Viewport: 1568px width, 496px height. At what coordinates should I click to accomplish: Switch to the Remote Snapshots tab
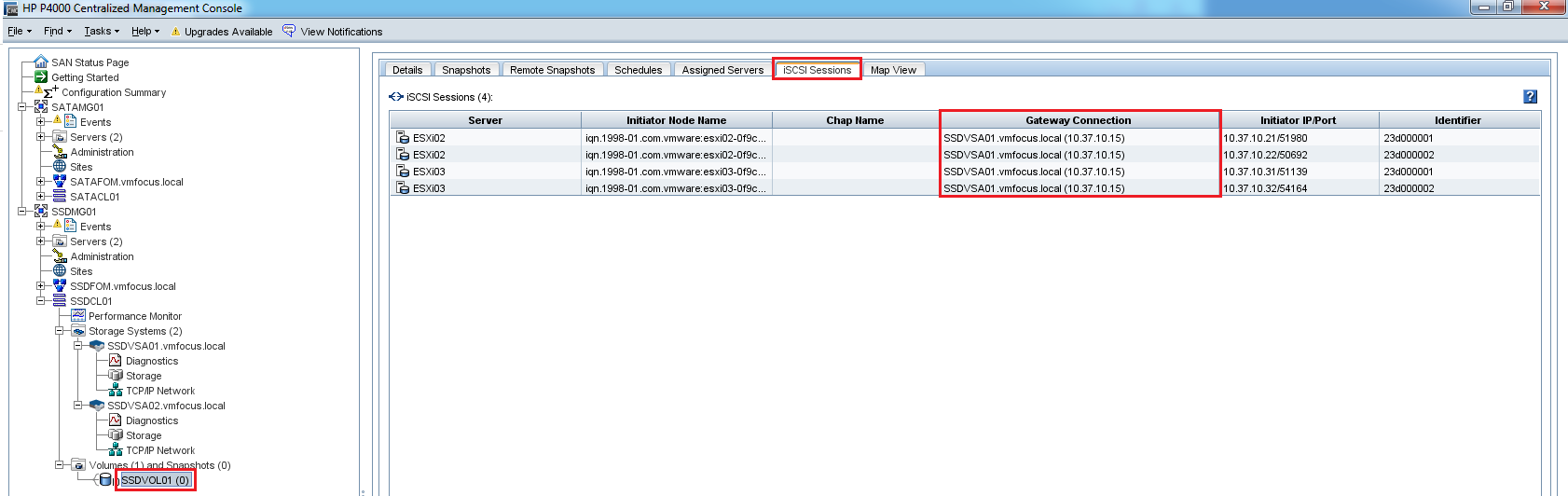[552, 70]
